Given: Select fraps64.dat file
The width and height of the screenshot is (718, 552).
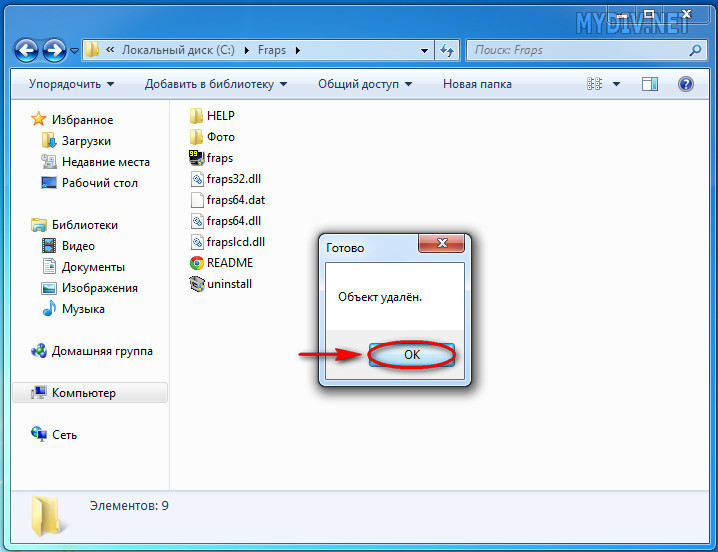Looking at the screenshot, I should [x=227, y=200].
